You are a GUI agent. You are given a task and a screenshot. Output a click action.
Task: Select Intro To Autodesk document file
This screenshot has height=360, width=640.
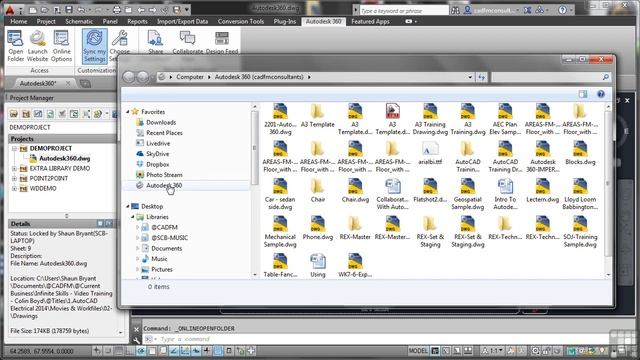coord(505,194)
